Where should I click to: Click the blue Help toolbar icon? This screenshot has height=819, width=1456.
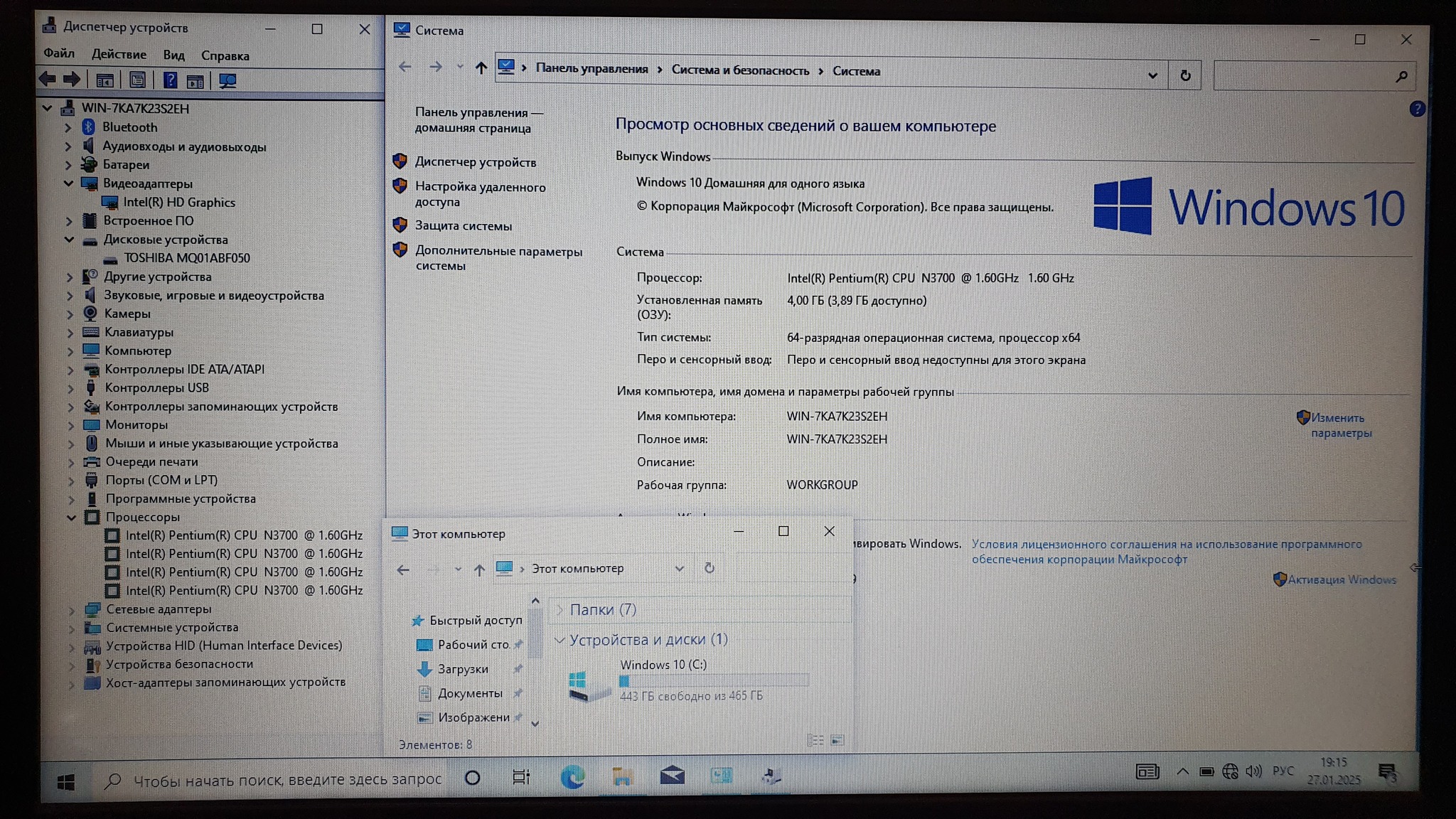170,80
